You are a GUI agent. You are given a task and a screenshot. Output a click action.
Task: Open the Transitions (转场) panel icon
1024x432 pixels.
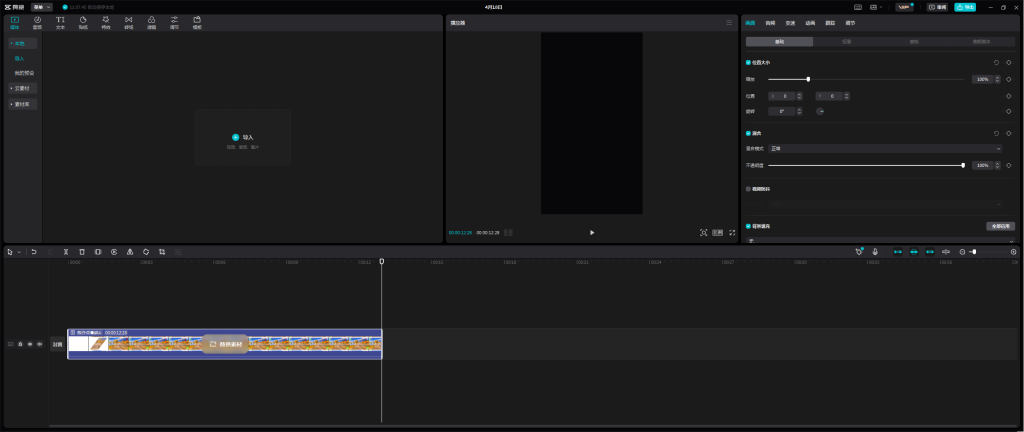tap(128, 21)
